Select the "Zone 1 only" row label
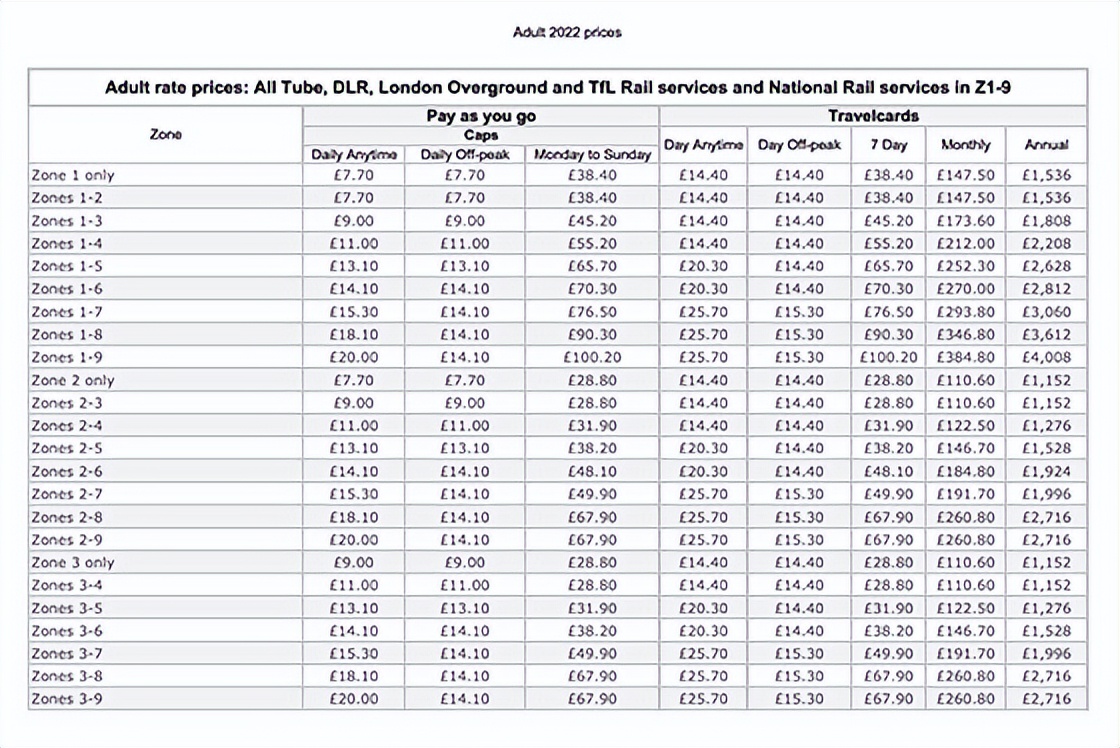This screenshot has width=1120, height=748. (x=73, y=175)
